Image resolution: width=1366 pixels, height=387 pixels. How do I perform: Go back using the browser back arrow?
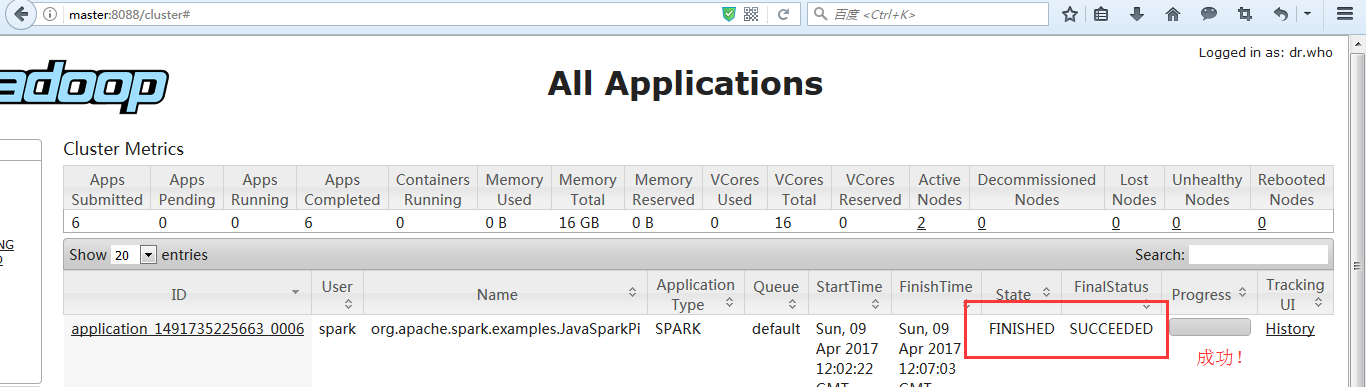pyautogui.click(x=20, y=14)
